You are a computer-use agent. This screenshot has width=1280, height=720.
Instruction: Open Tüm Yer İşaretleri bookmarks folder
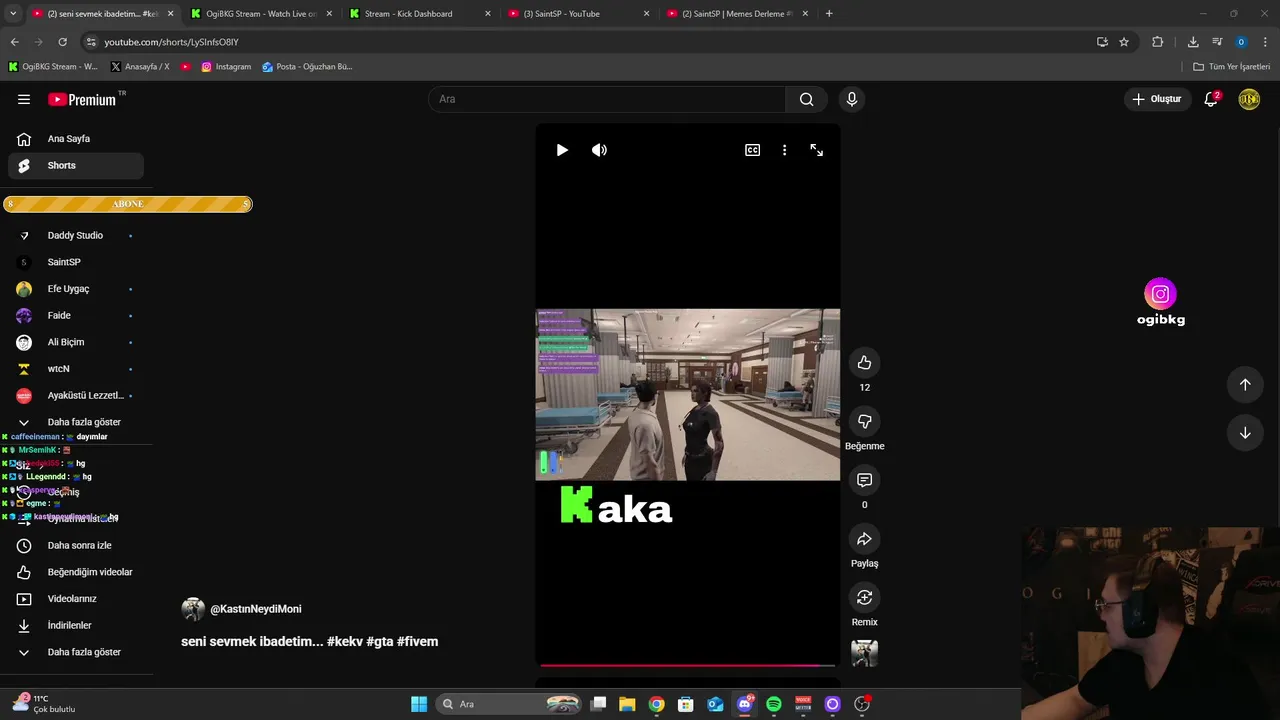coord(1232,67)
